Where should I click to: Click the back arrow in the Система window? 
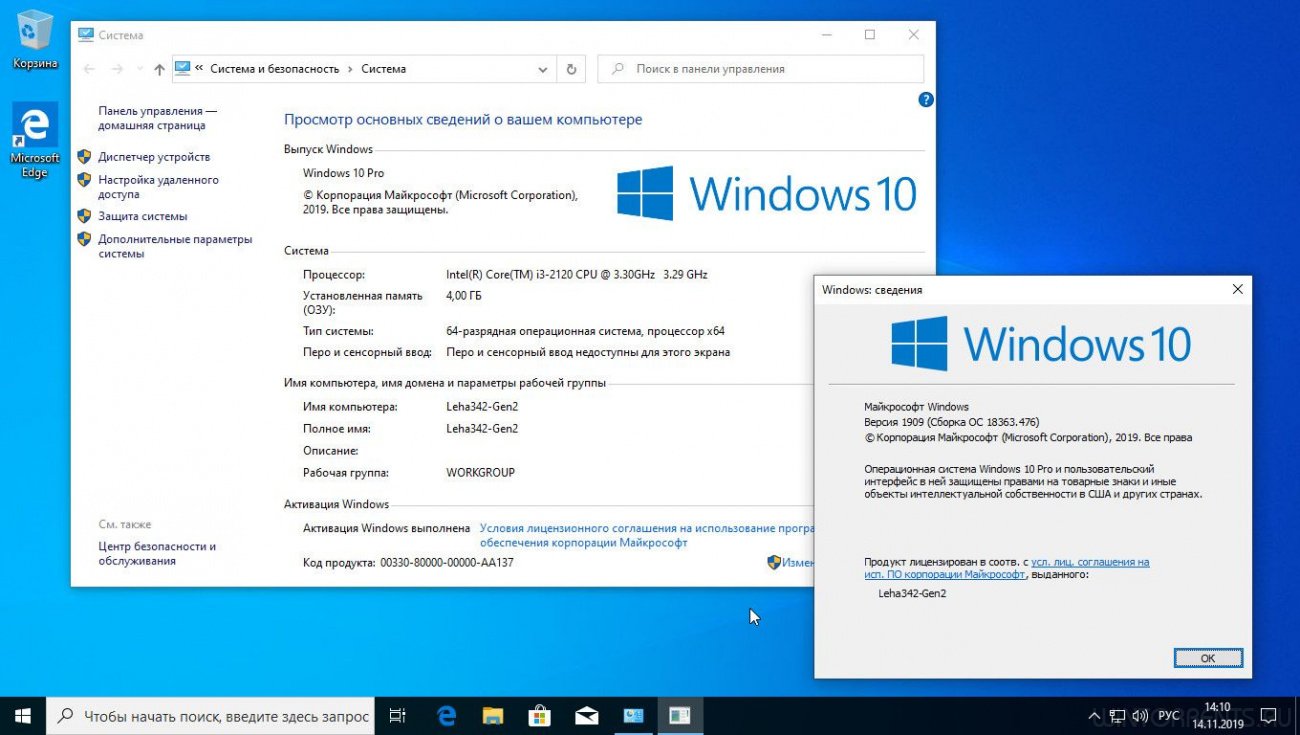[x=89, y=69]
